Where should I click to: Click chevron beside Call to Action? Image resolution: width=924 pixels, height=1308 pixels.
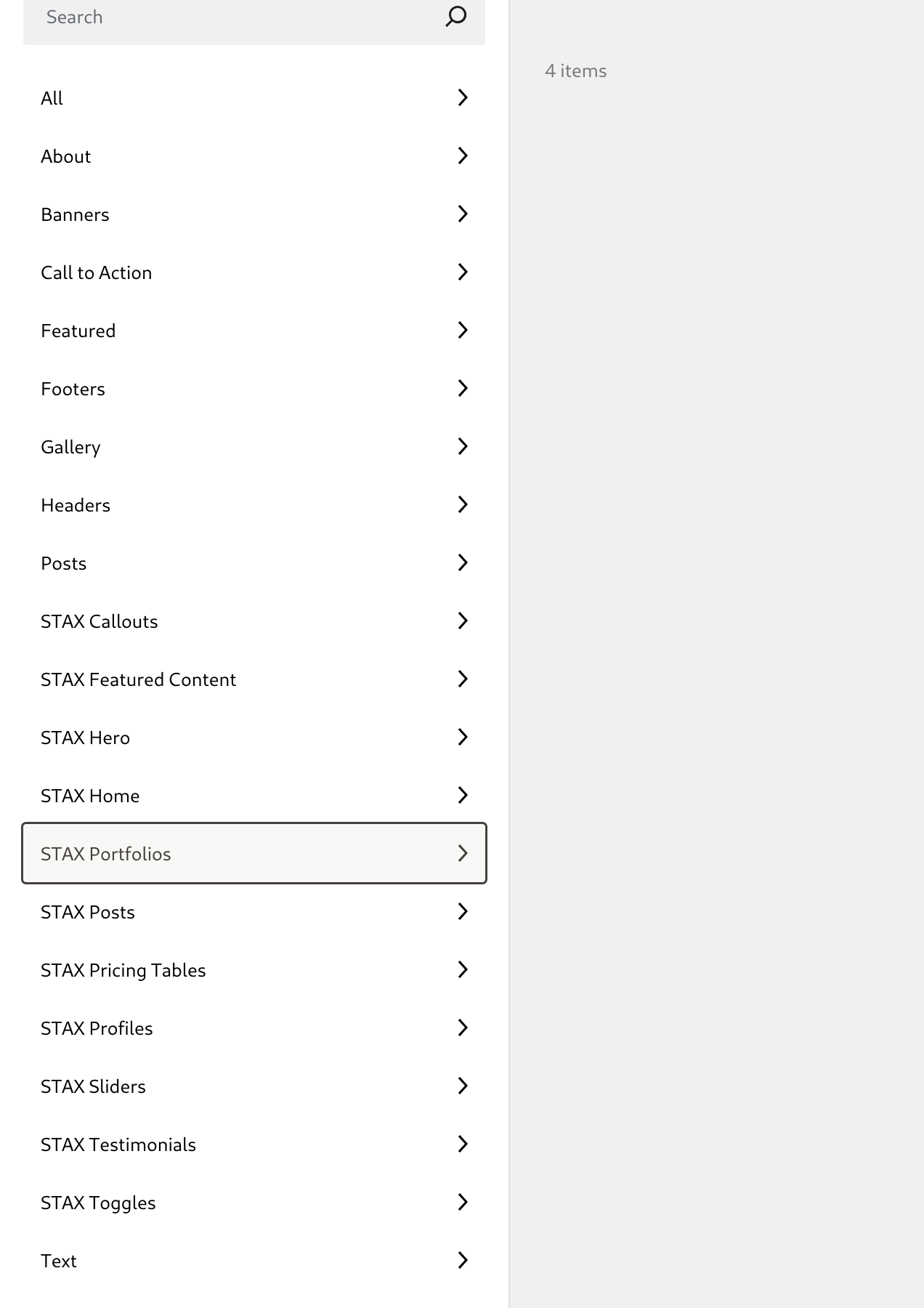463,272
